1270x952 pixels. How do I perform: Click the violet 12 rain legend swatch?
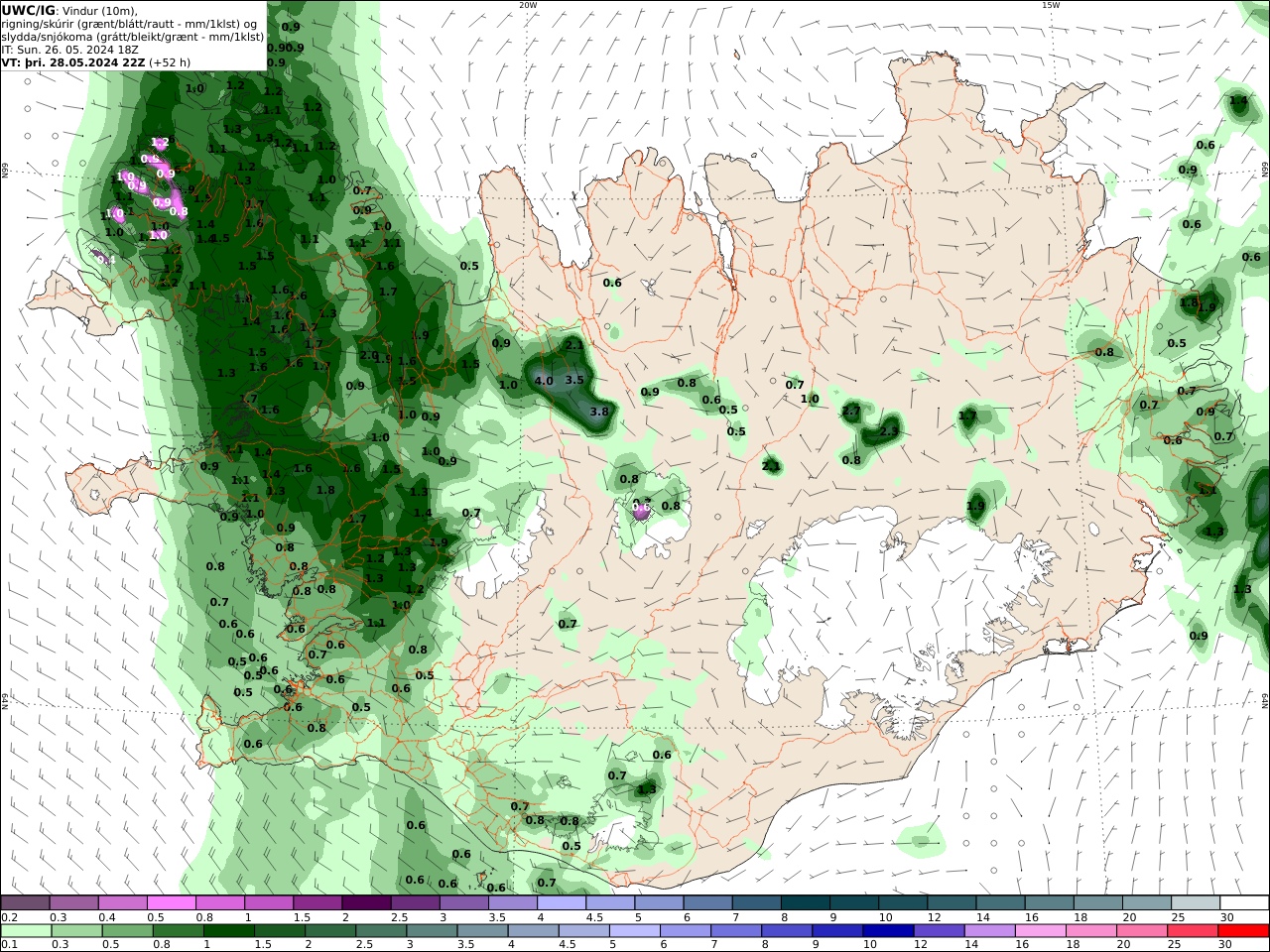939,931
